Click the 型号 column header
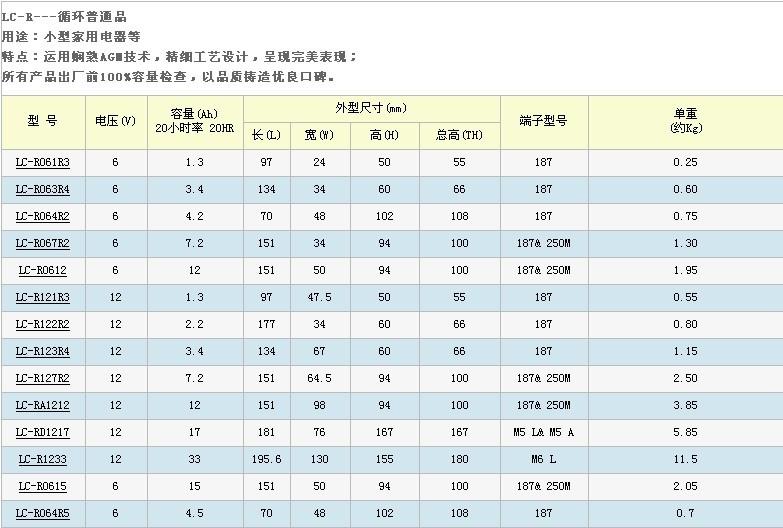 (x=42, y=121)
